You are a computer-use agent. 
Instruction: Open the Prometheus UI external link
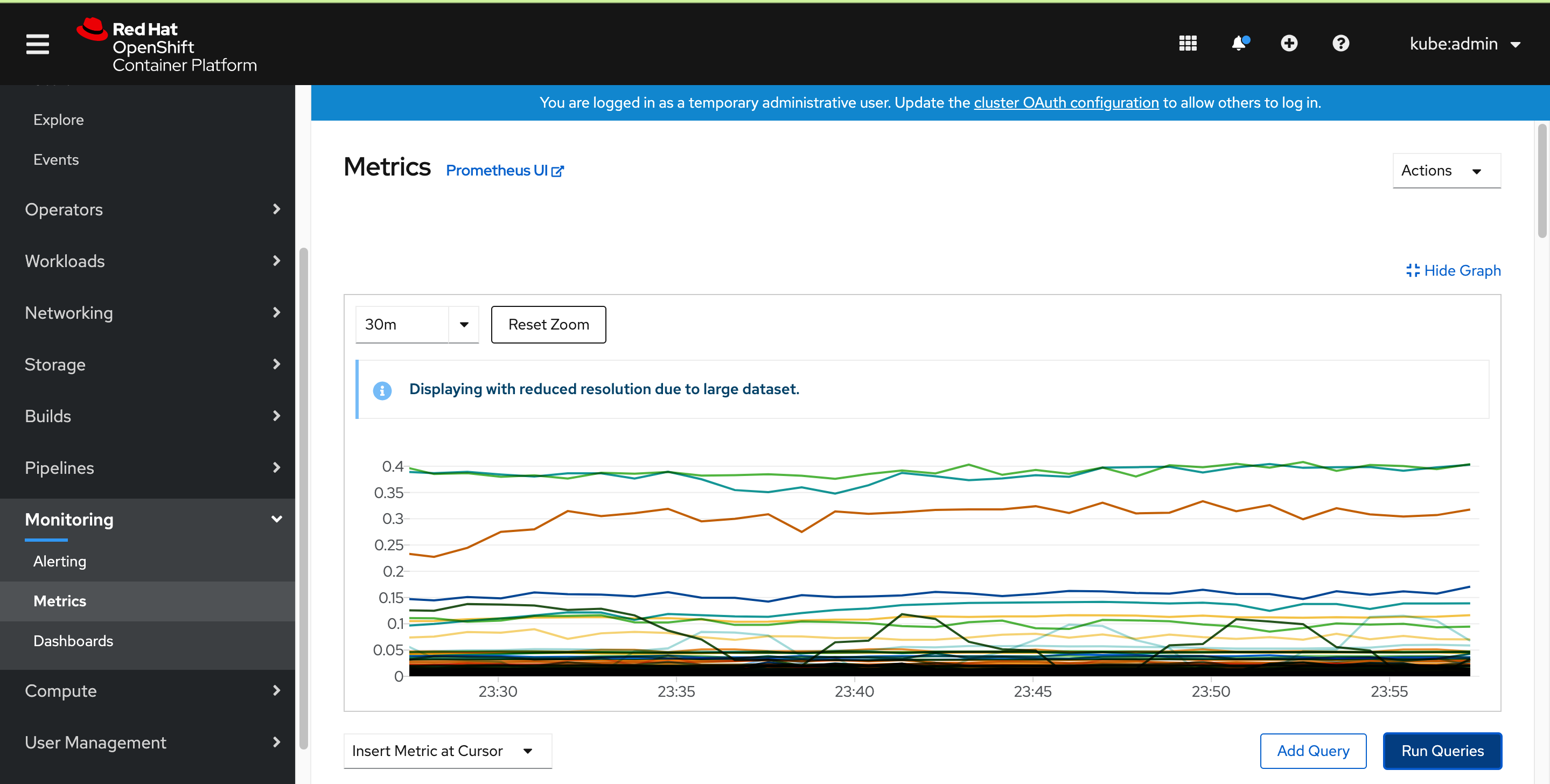pos(504,171)
